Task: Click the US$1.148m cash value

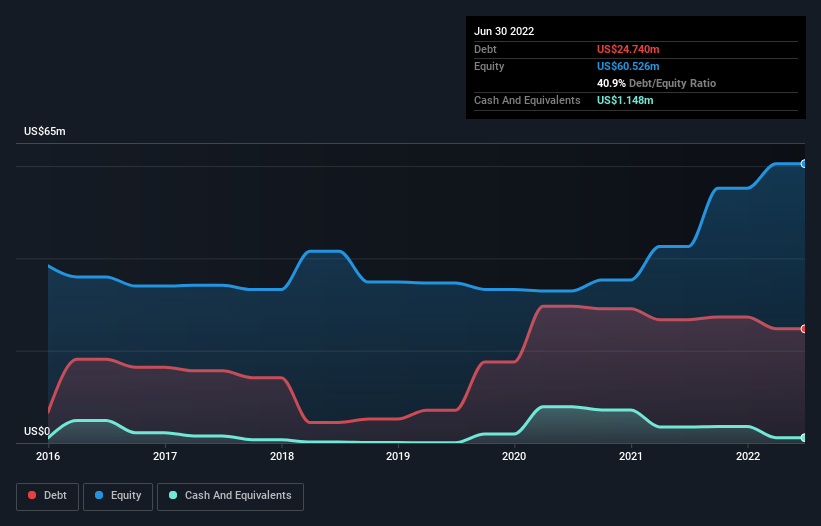Action: point(625,100)
